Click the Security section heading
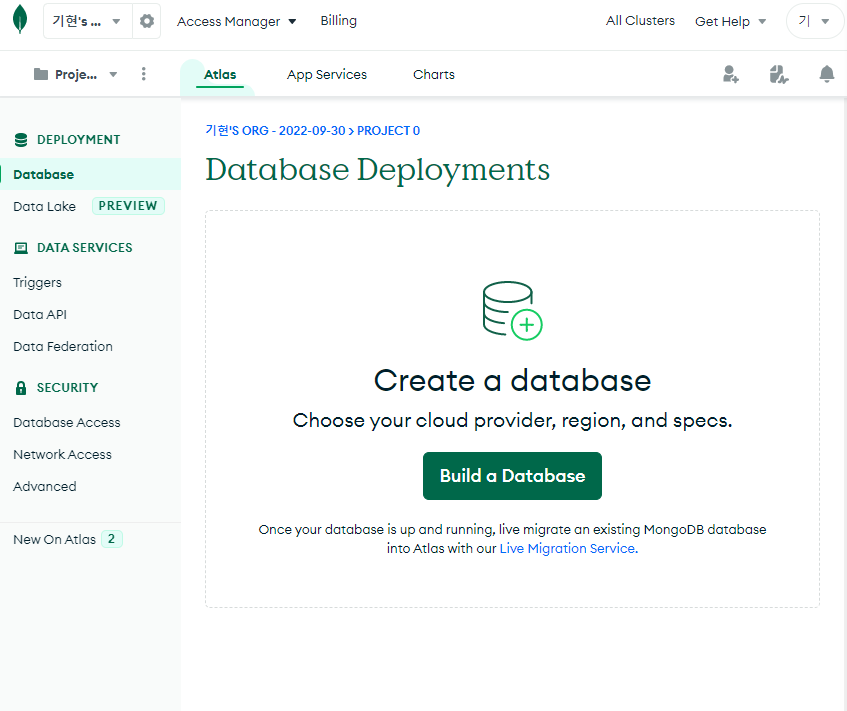The width and height of the screenshot is (847, 711). click(x=68, y=387)
